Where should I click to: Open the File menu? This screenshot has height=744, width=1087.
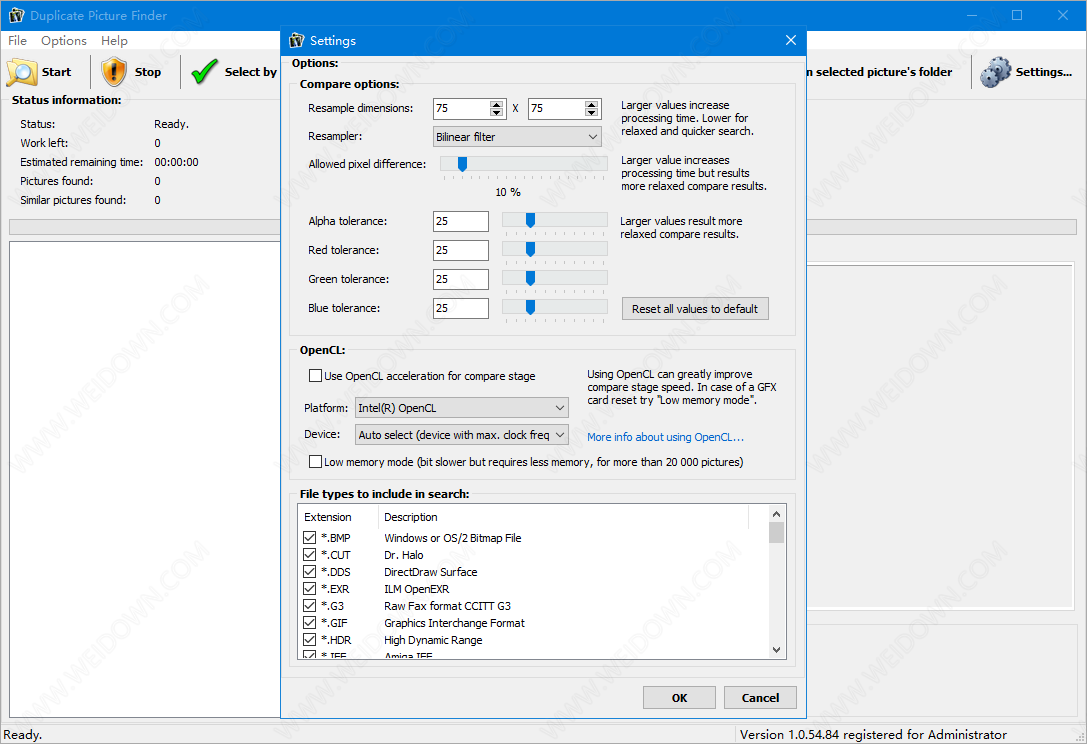[17, 40]
